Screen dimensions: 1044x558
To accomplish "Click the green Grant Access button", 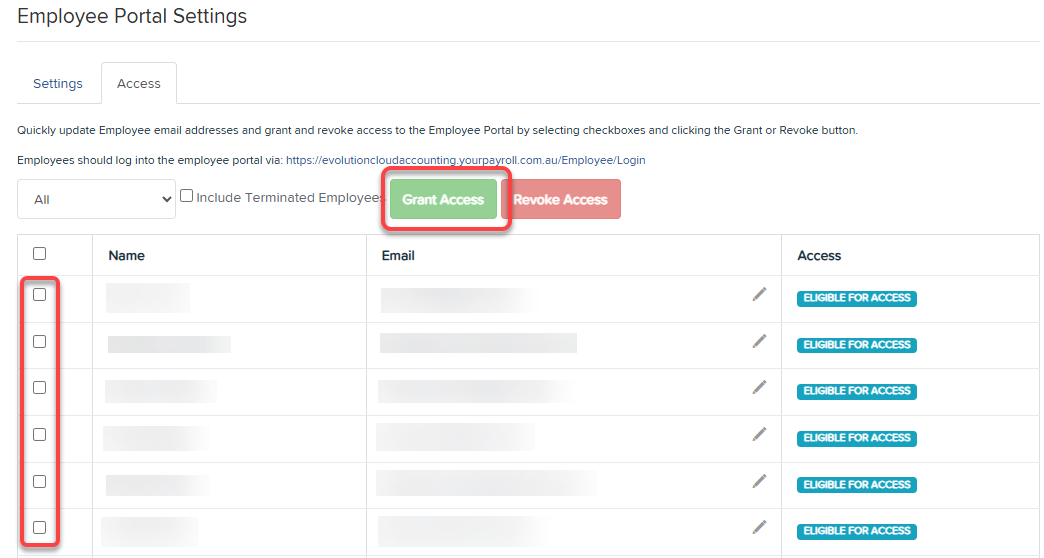I will [x=443, y=199].
